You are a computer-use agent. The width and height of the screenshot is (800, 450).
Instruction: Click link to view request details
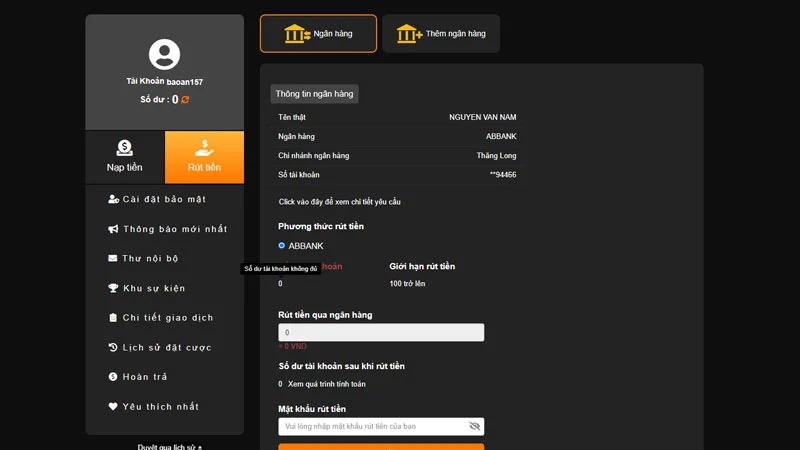(x=340, y=202)
